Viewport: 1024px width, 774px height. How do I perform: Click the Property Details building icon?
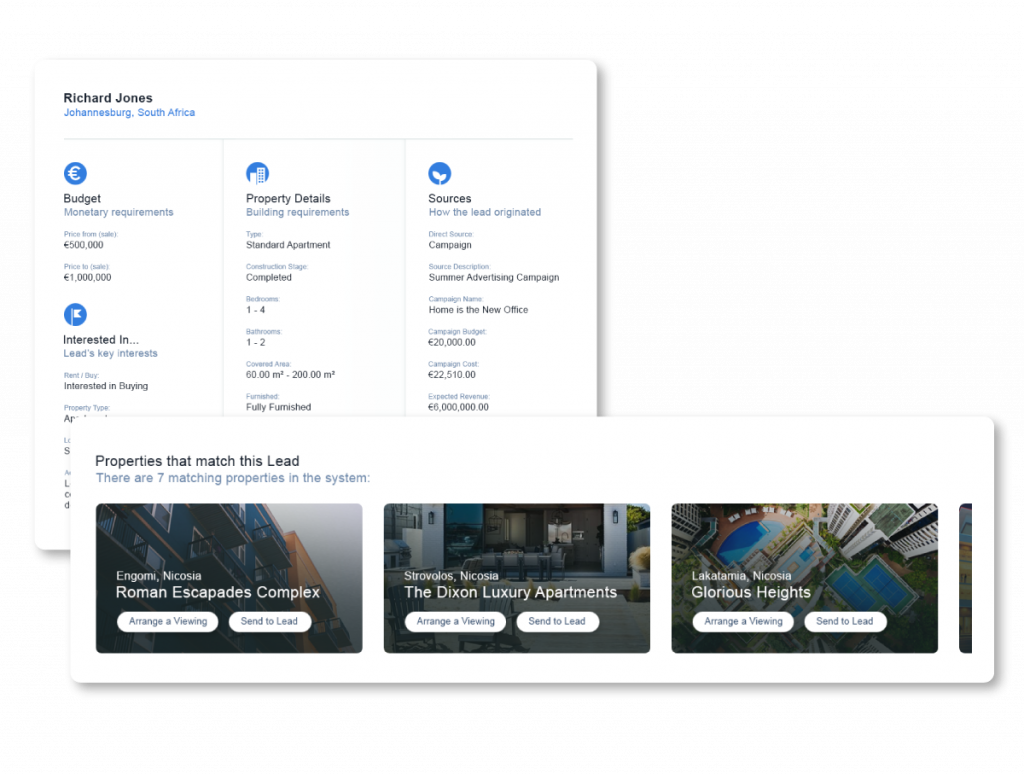pyautogui.click(x=257, y=173)
